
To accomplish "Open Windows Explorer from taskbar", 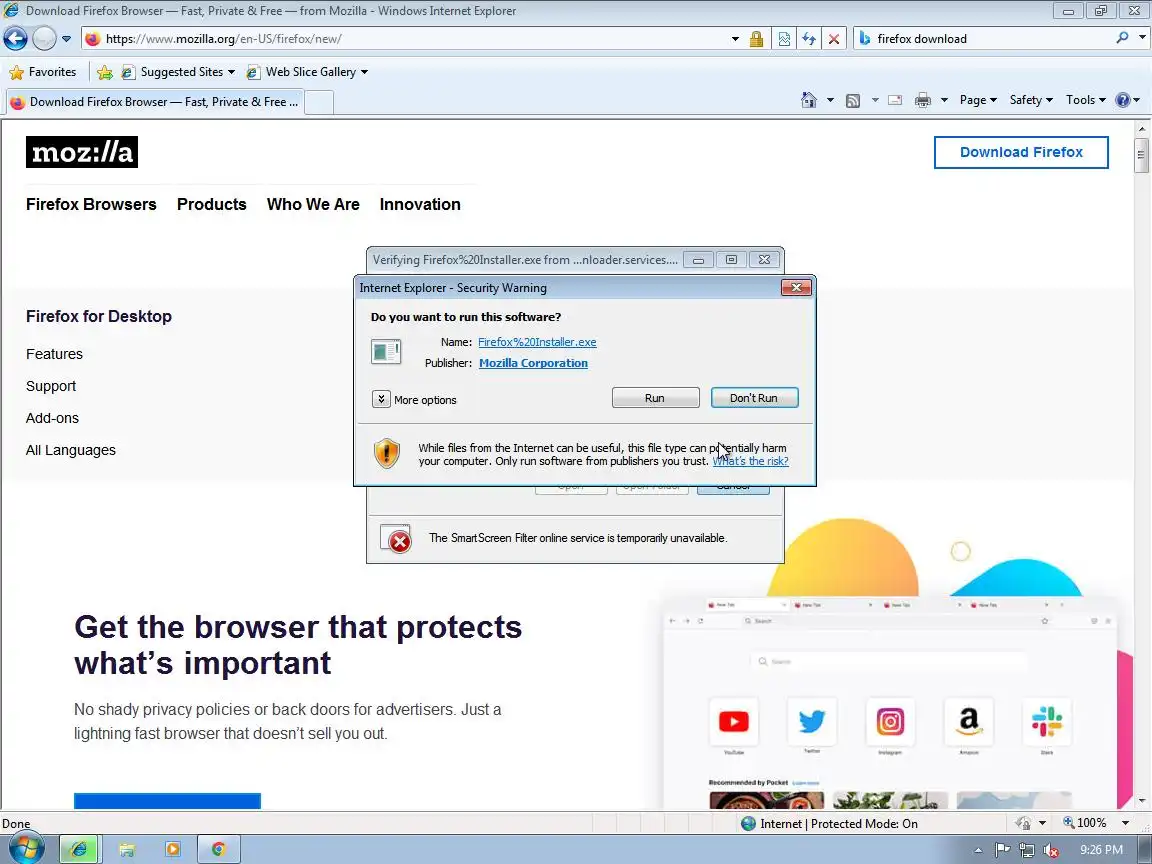I will 127,849.
